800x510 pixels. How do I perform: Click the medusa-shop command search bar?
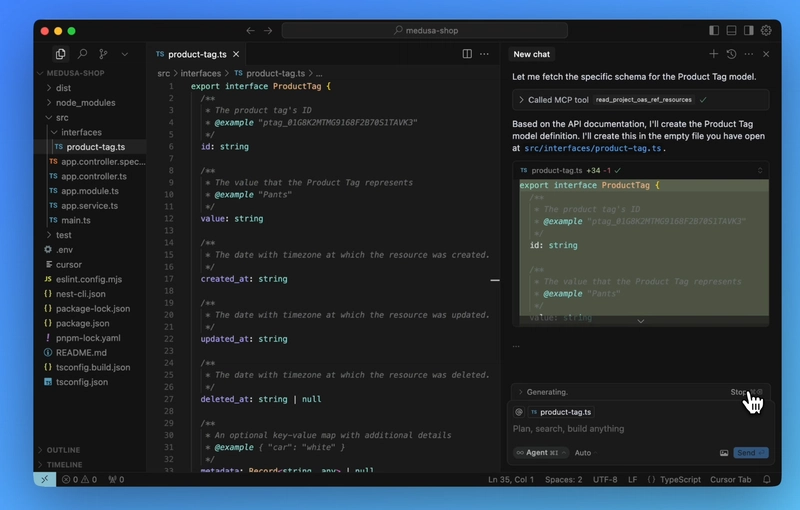tap(424, 31)
